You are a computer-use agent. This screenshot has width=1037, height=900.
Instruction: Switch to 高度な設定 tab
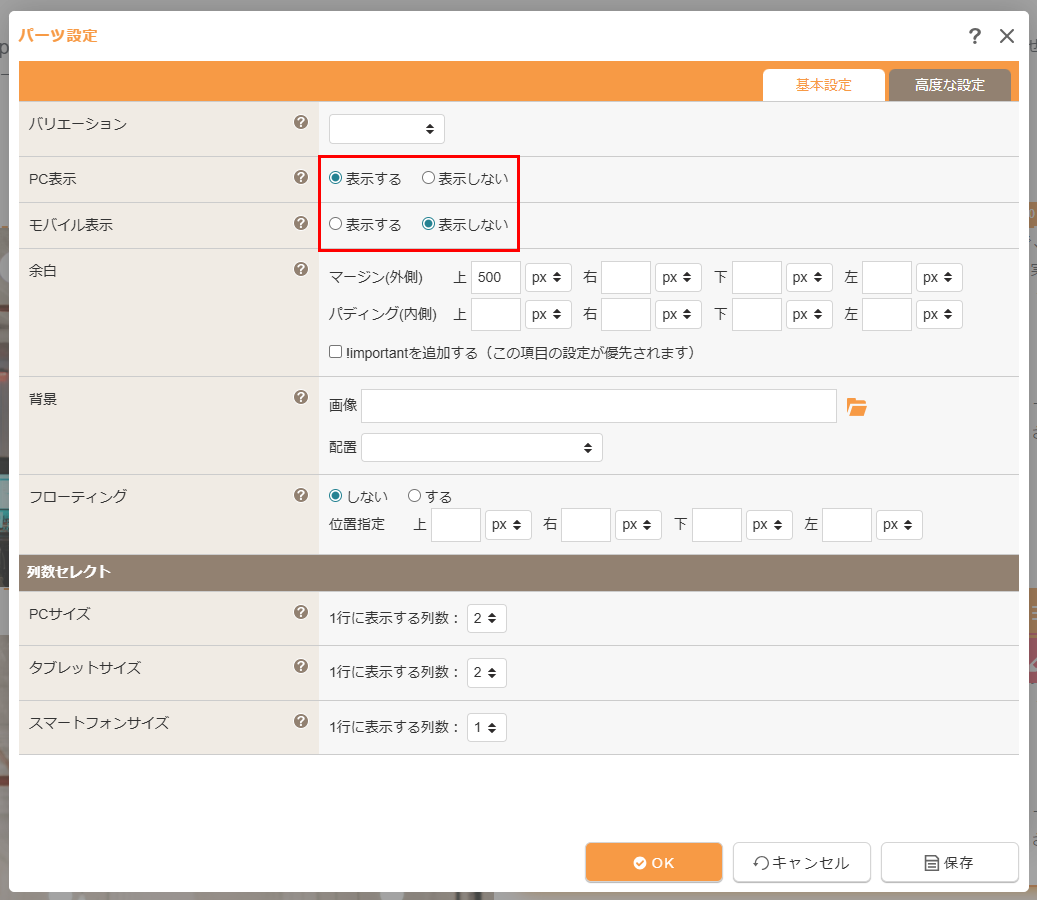coord(950,85)
